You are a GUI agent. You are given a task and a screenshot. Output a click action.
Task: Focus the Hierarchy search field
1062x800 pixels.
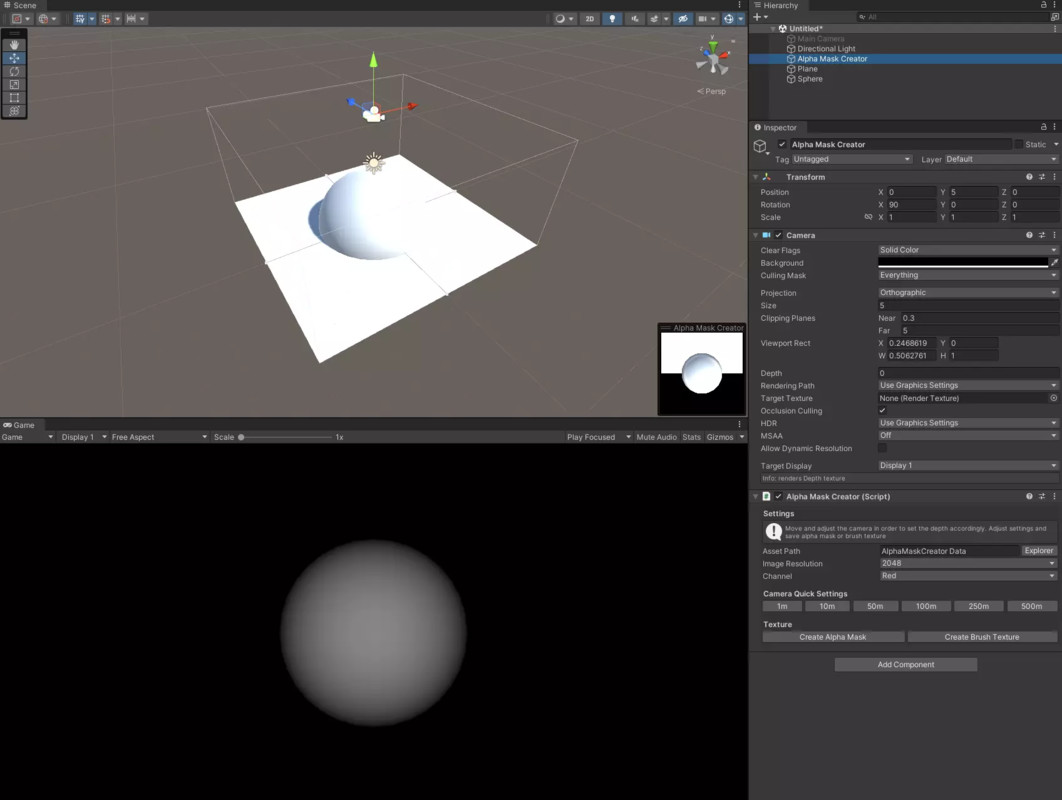952,17
